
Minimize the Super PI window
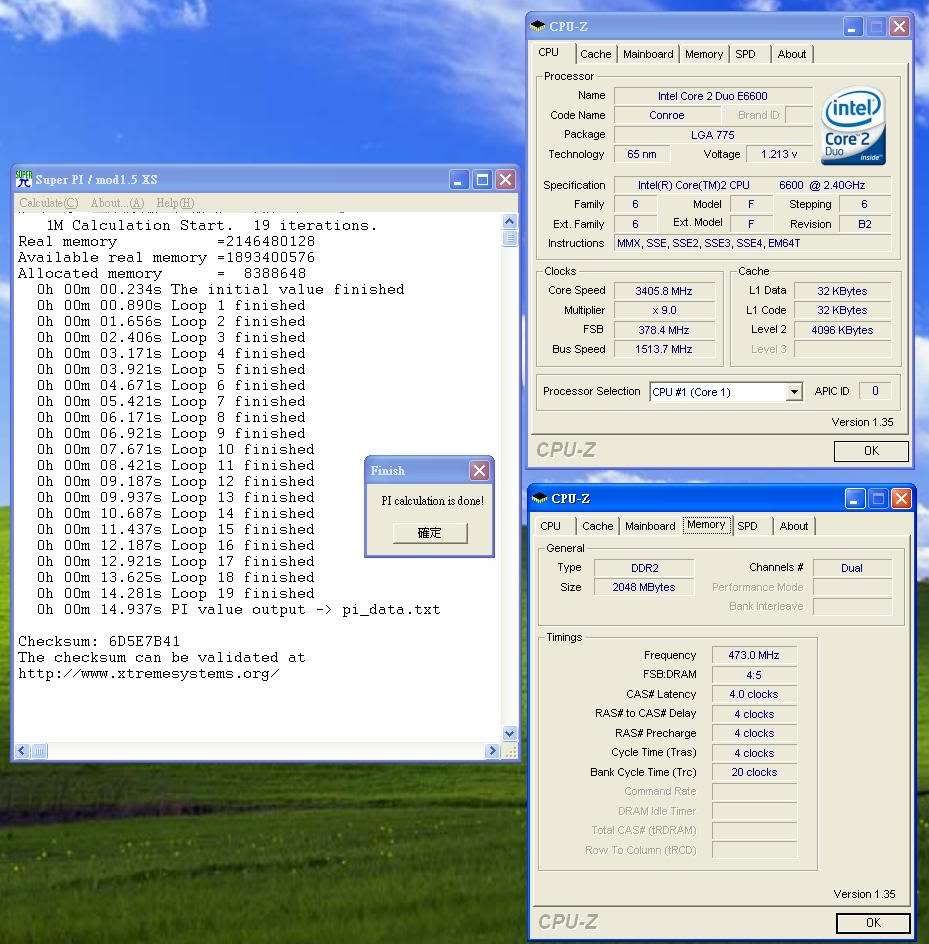click(x=459, y=179)
